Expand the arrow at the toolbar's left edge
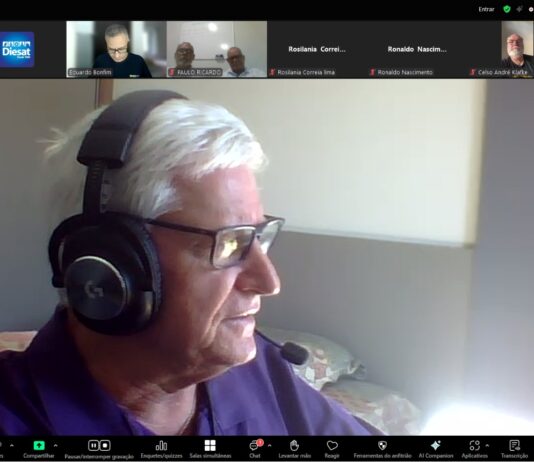This screenshot has width=534, height=462. pyautogui.click(x=12, y=445)
